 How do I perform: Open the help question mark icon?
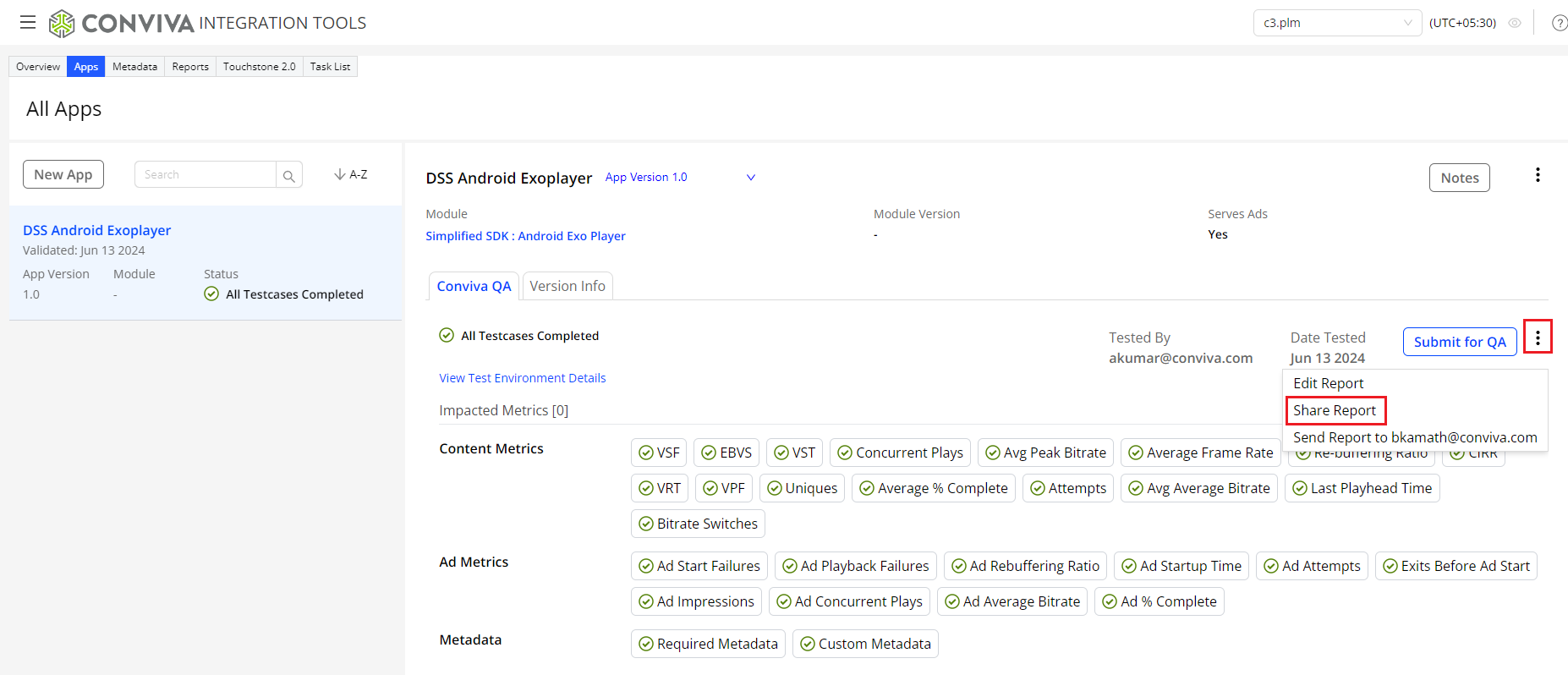[x=1560, y=23]
